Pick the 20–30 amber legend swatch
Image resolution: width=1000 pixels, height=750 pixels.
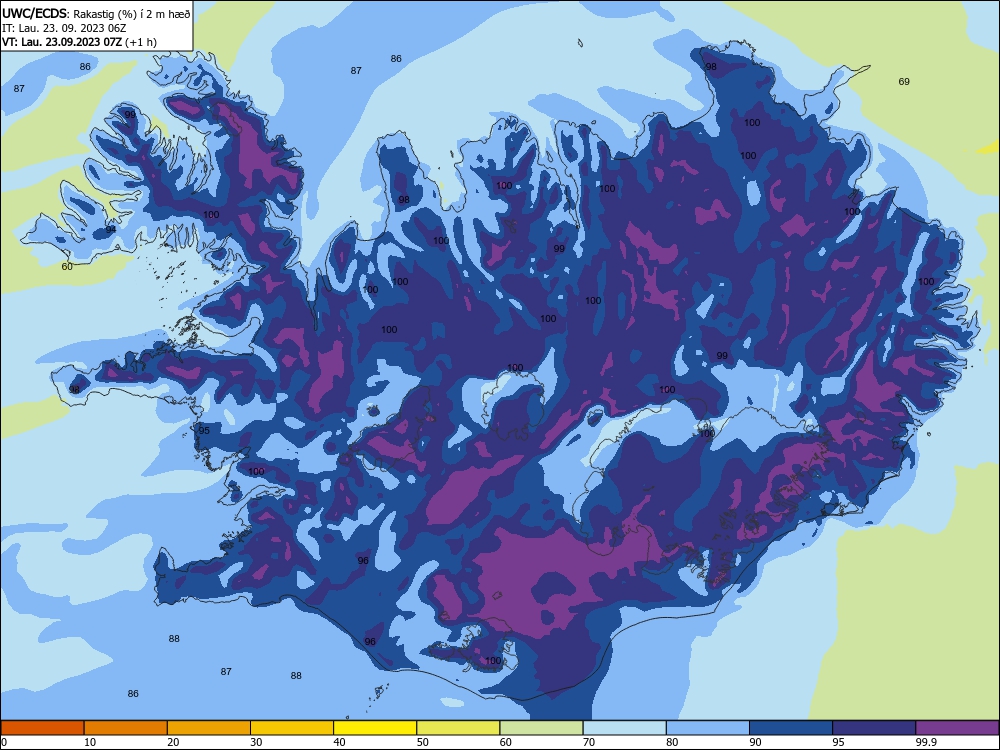(209, 728)
